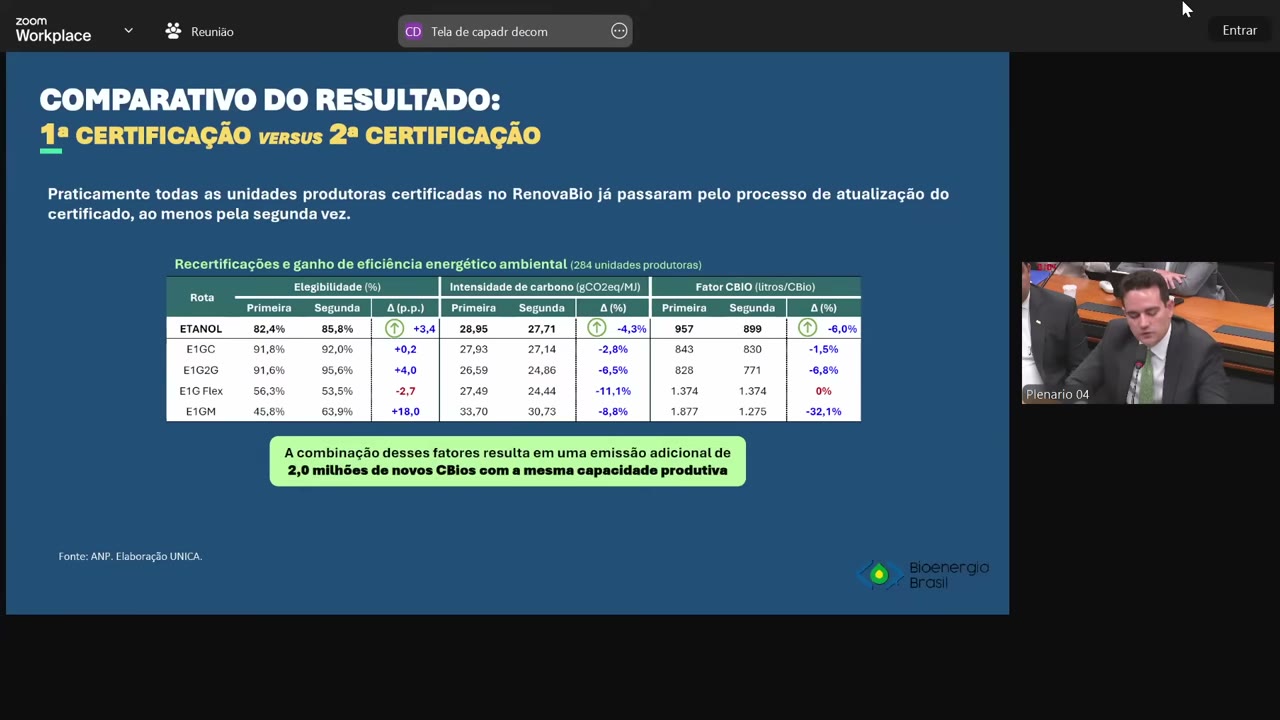1280x720 pixels.
Task: Click the Plenario 04 name label
Action: [x=1057, y=394]
